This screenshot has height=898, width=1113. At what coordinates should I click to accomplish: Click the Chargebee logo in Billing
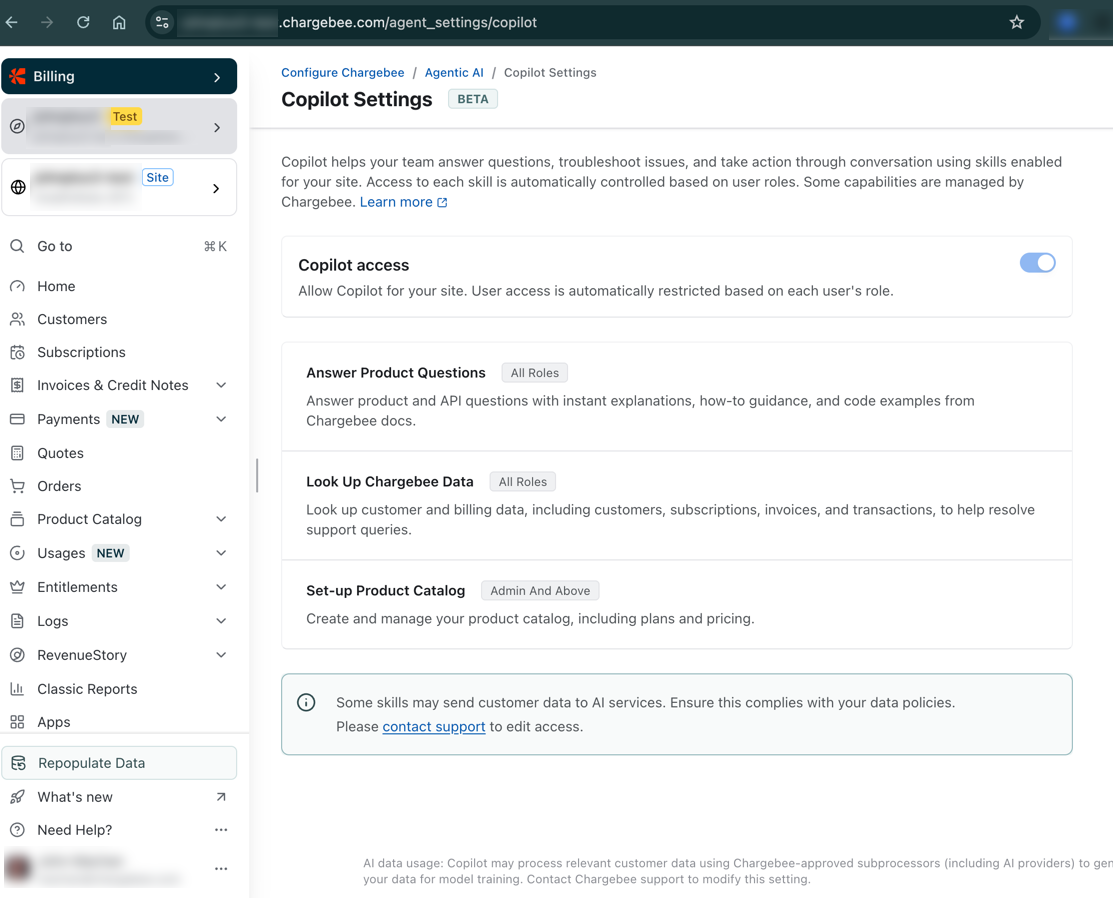[18, 76]
